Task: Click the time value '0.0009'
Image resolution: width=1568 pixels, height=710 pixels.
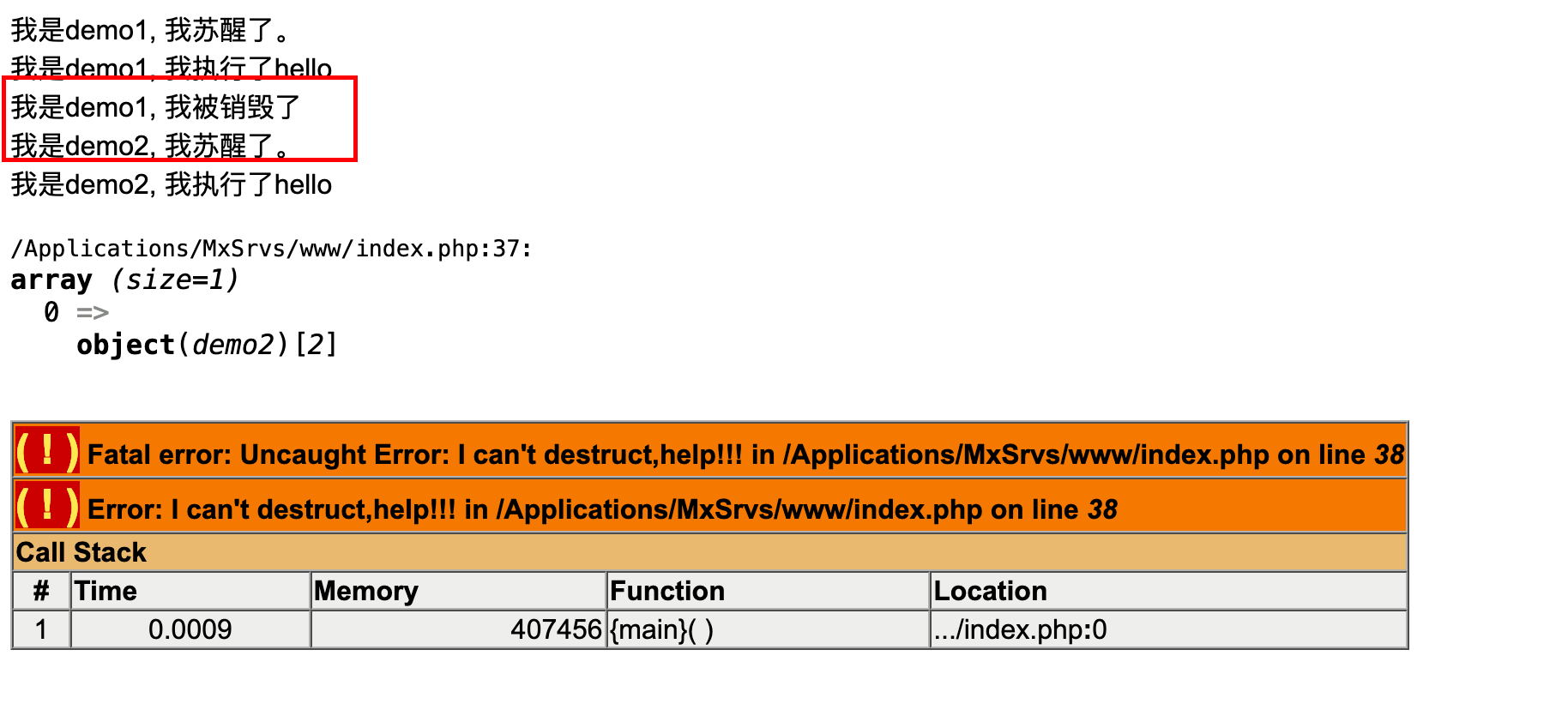Action: [190, 629]
